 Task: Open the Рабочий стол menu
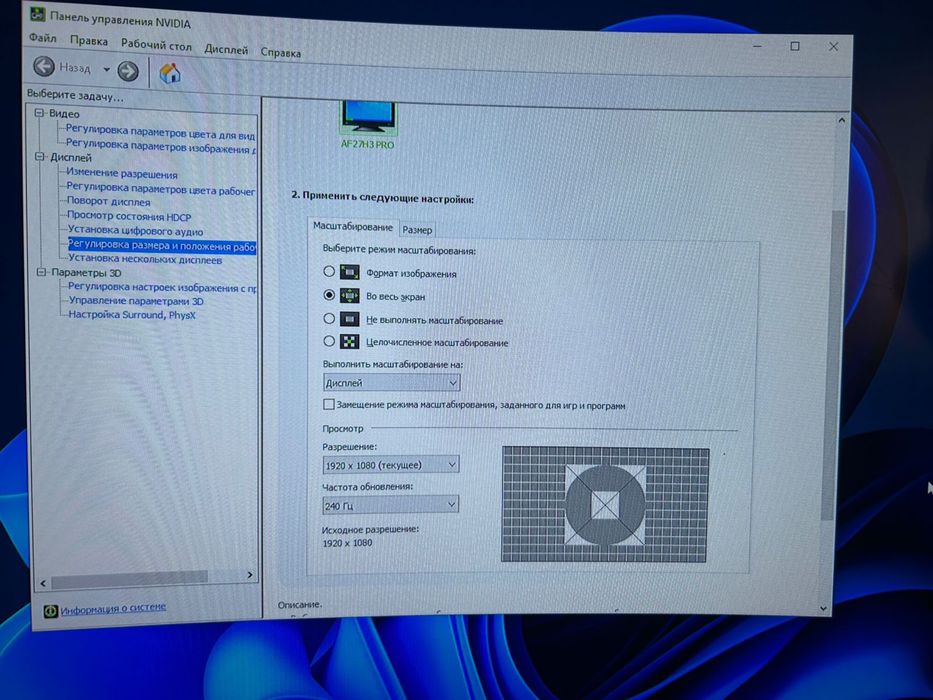(x=156, y=45)
